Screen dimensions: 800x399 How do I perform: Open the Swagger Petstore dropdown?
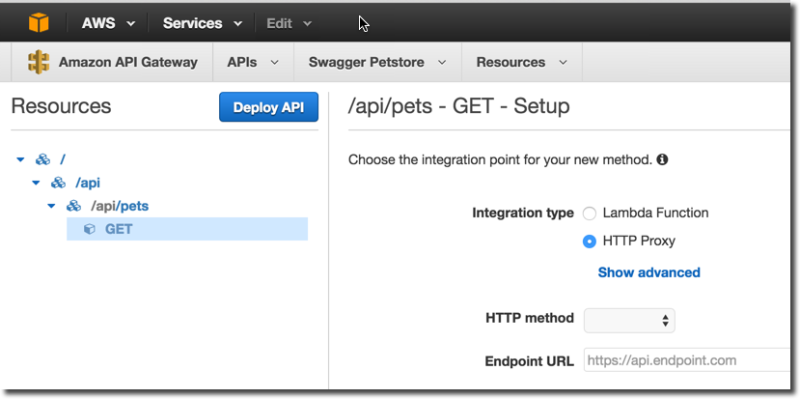[378, 62]
